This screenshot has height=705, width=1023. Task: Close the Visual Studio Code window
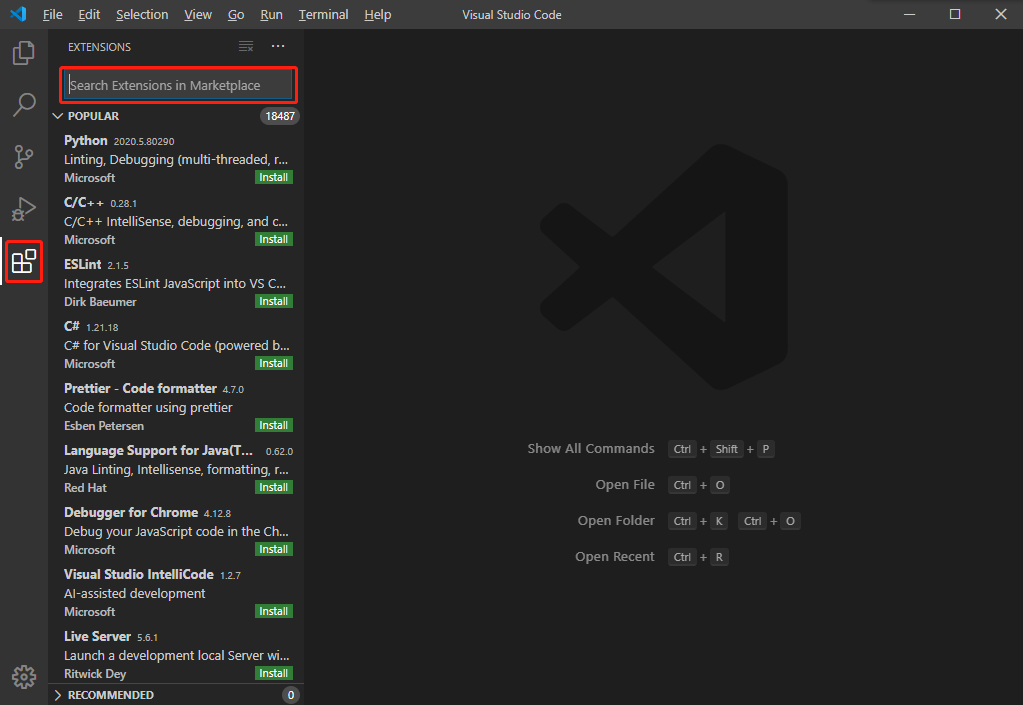(1001, 14)
